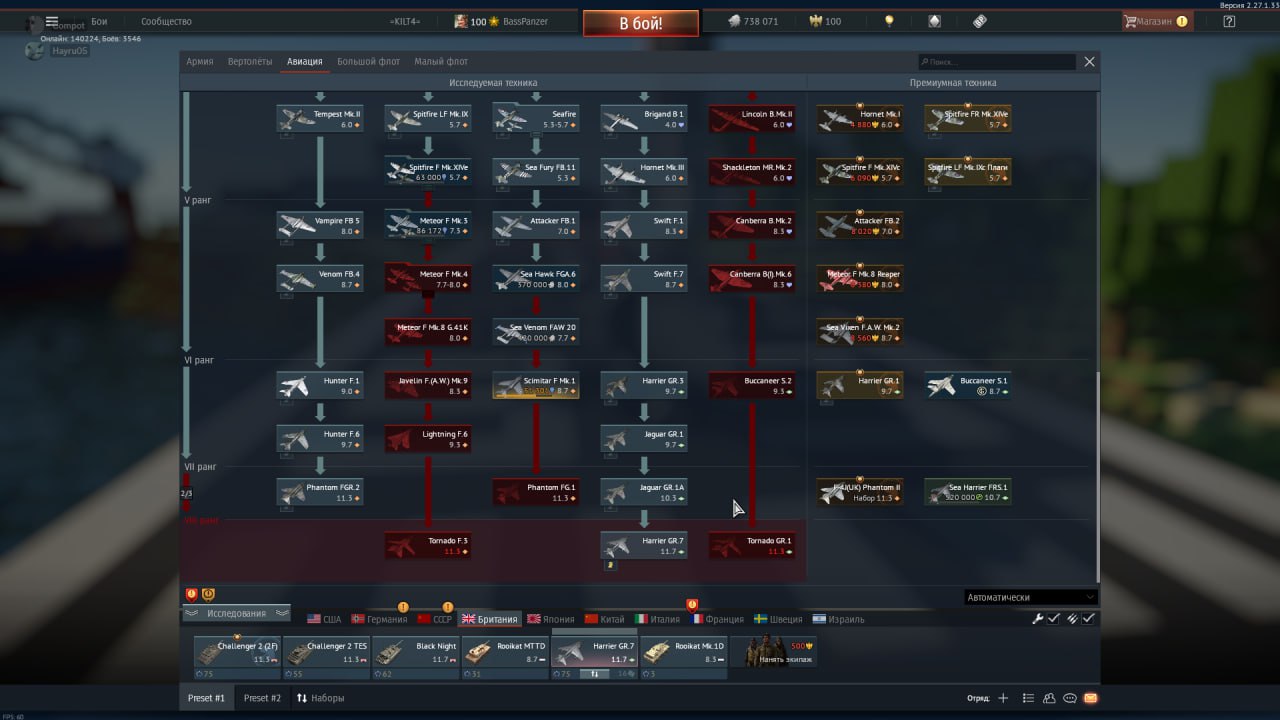Open the Автоматически dropdown
Viewport: 1280px width, 720px height.
pyautogui.click(x=1030, y=597)
